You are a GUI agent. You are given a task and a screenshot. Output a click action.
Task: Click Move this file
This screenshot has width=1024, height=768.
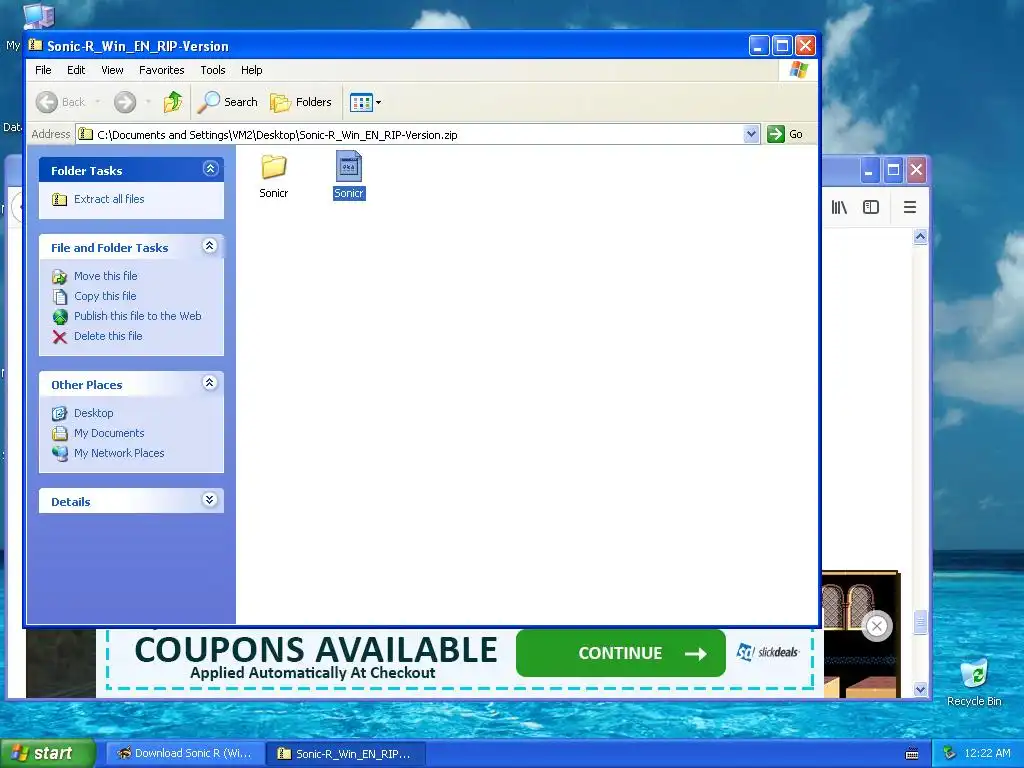coord(106,276)
